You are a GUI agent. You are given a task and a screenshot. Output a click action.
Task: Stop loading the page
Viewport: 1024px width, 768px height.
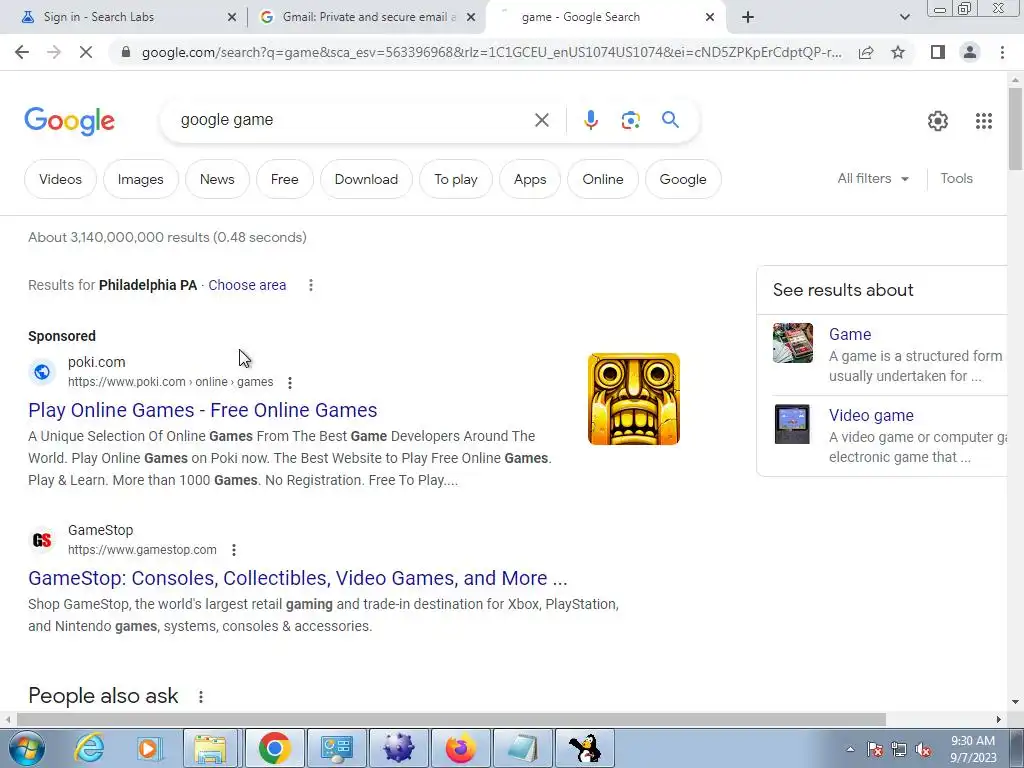pyautogui.click(x=86, y=52)
